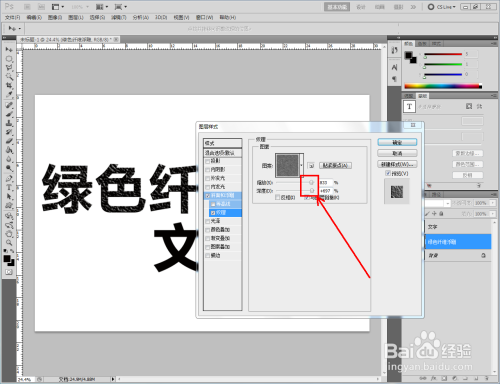500x384 pixels.
Task: Open the 图层(L) menu
Action: (76, 17)
